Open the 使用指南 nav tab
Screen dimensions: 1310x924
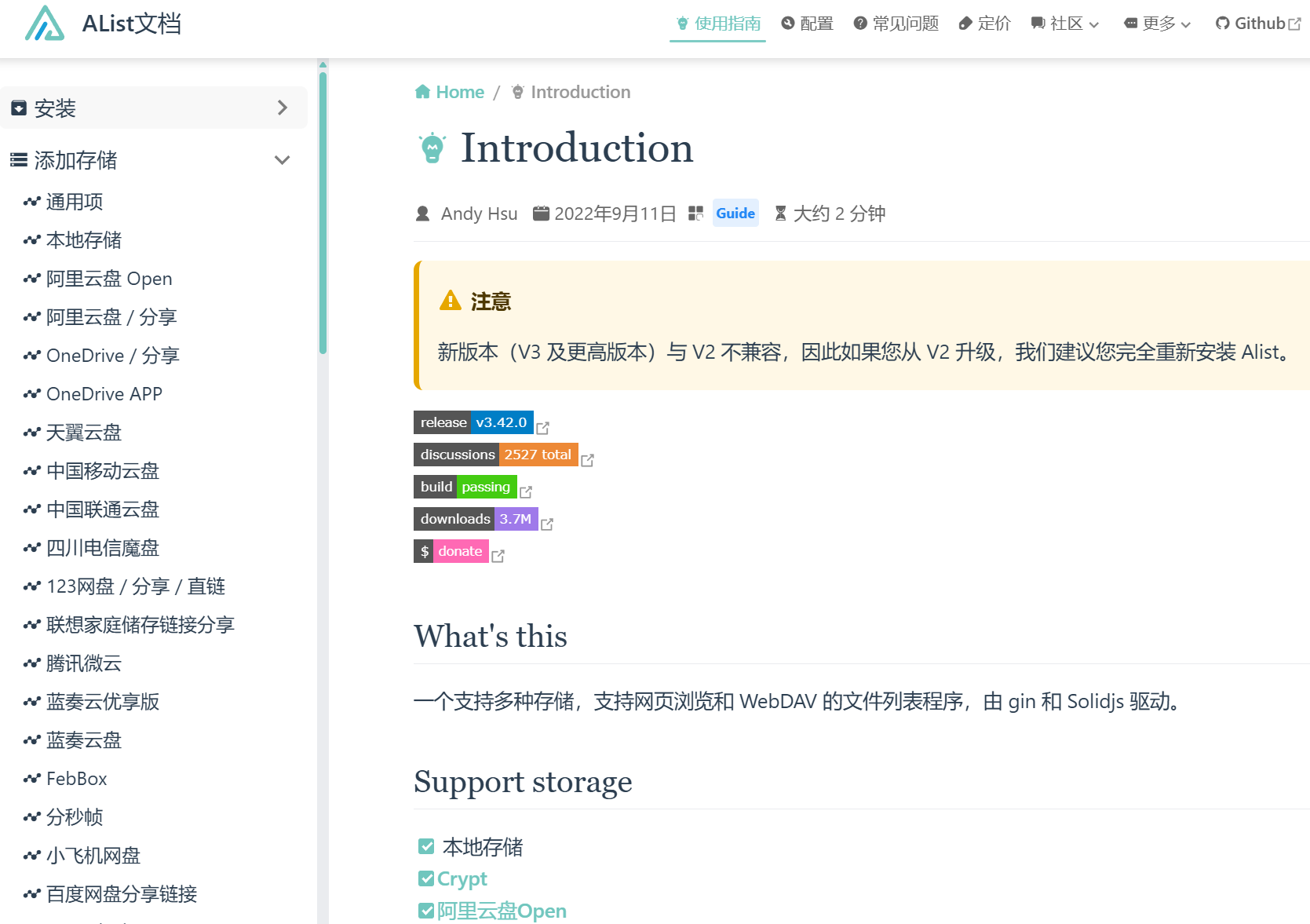pos(718,24)
